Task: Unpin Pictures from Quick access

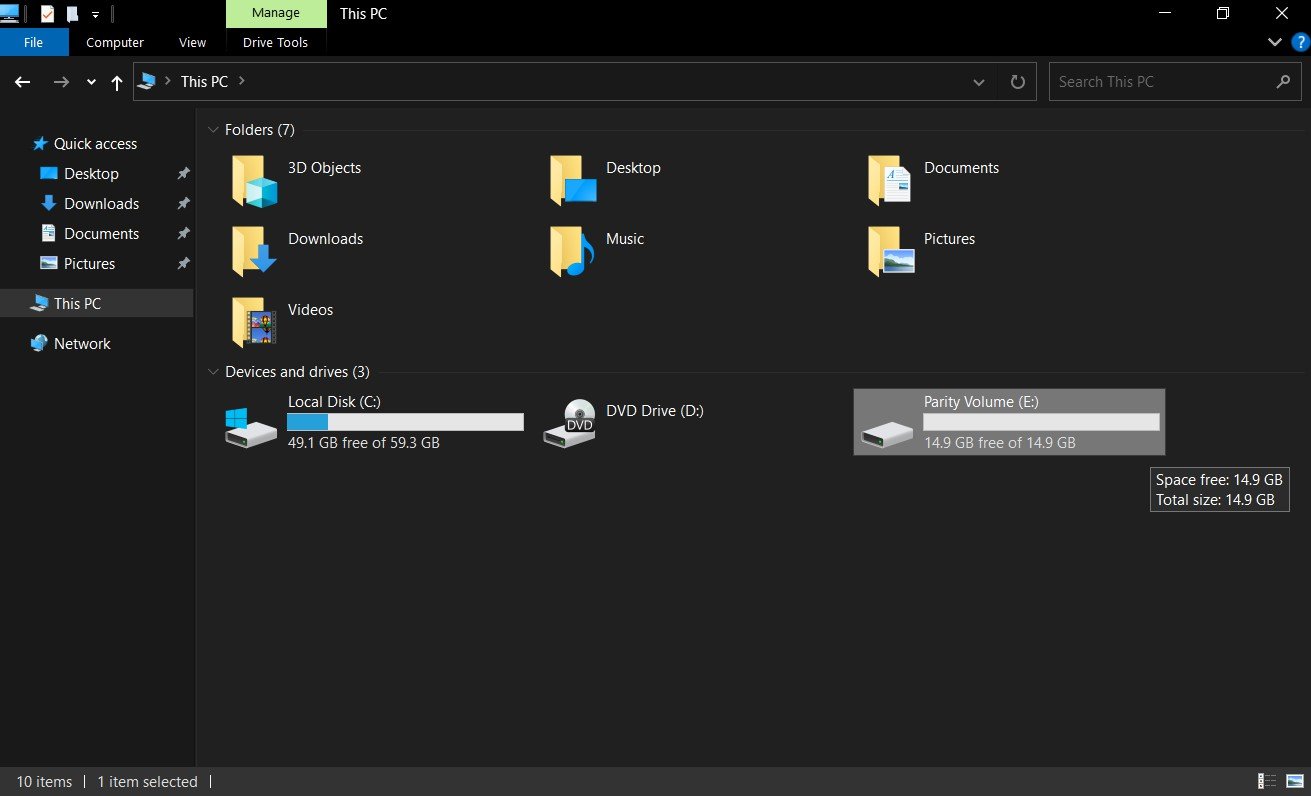Action: coord(183,264)
